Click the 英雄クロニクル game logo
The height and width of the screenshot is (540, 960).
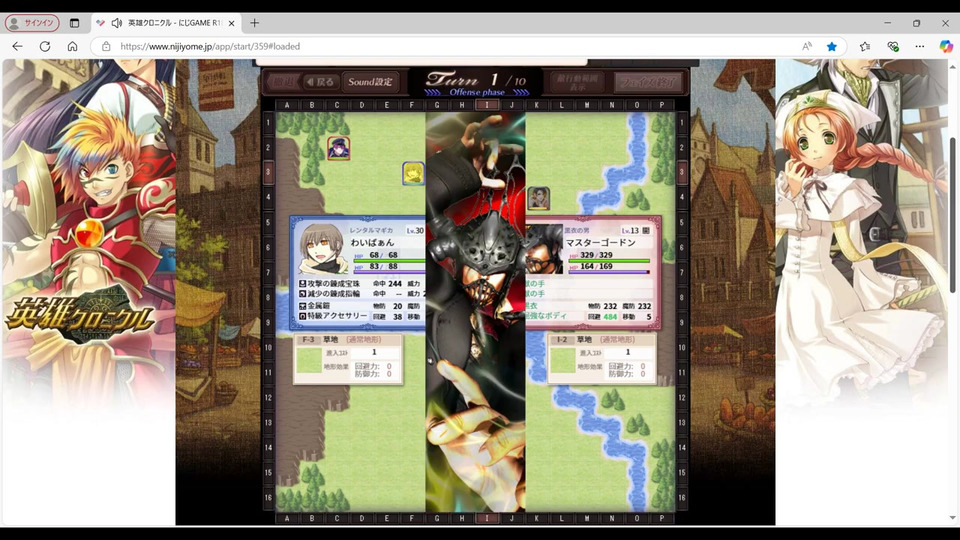(x=81, y=317)
